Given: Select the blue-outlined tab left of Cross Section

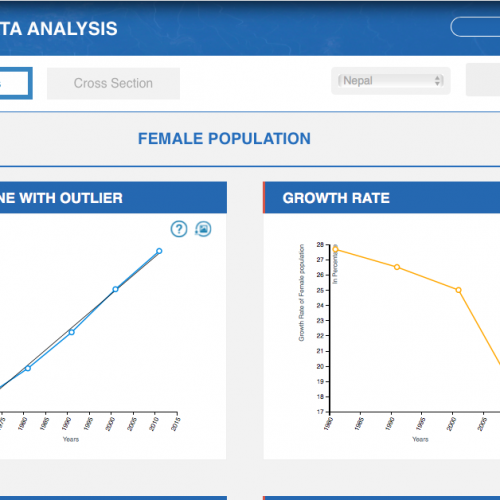Looking at the screenshot, I should click(x=15, y=83).
